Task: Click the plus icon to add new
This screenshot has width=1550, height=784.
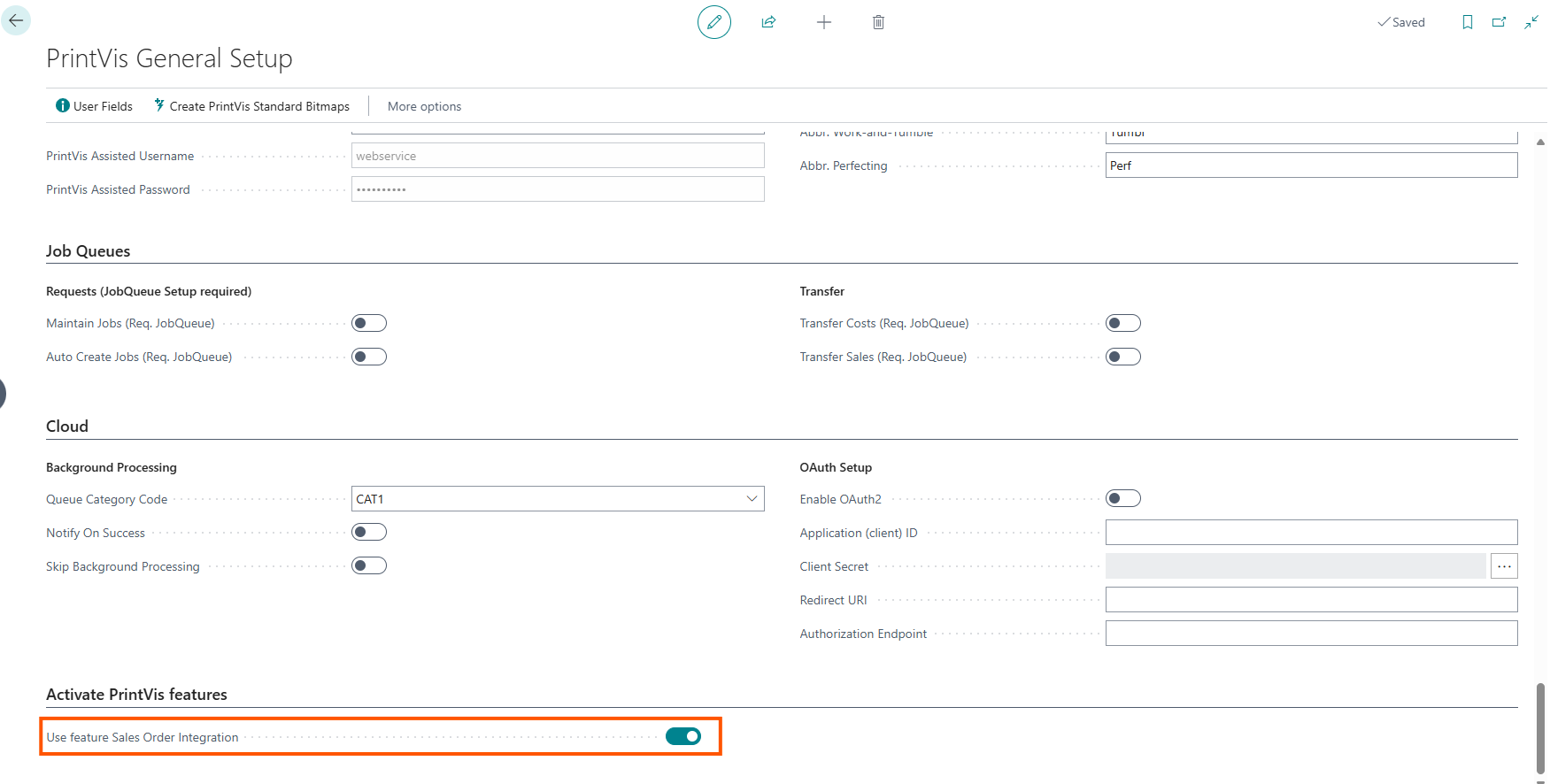Action: (x=823, y=22)
